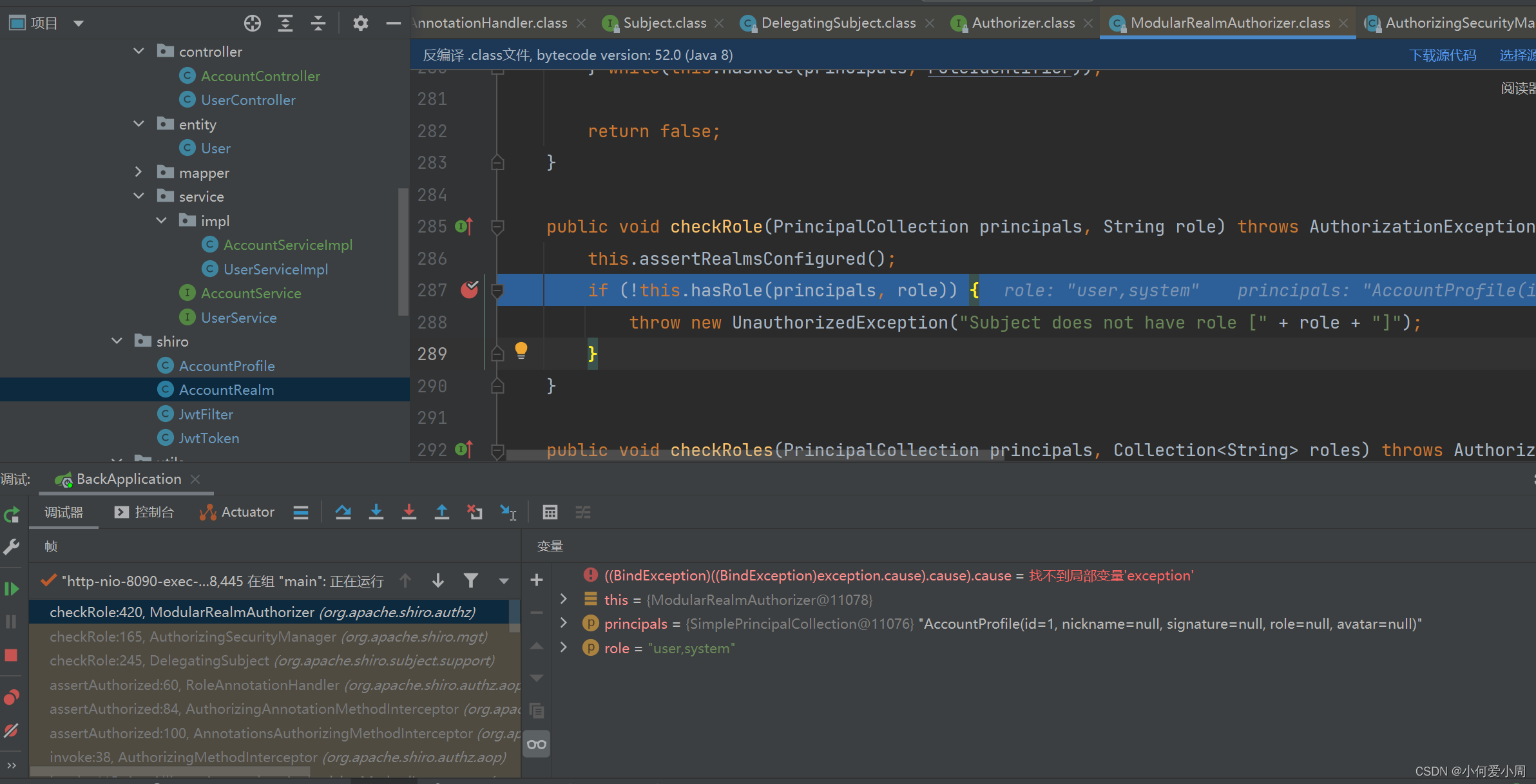
Task: Expand the mapper folder
Action: [x=139, y=172]
